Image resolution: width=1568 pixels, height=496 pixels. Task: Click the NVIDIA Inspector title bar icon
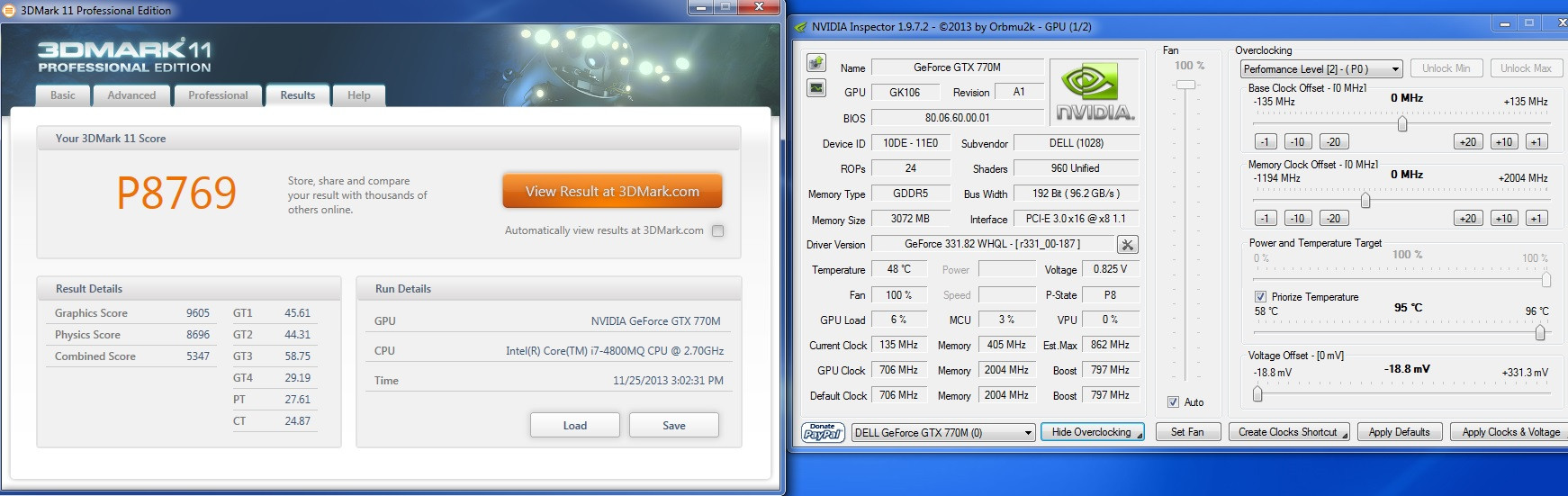click(801, 27)
